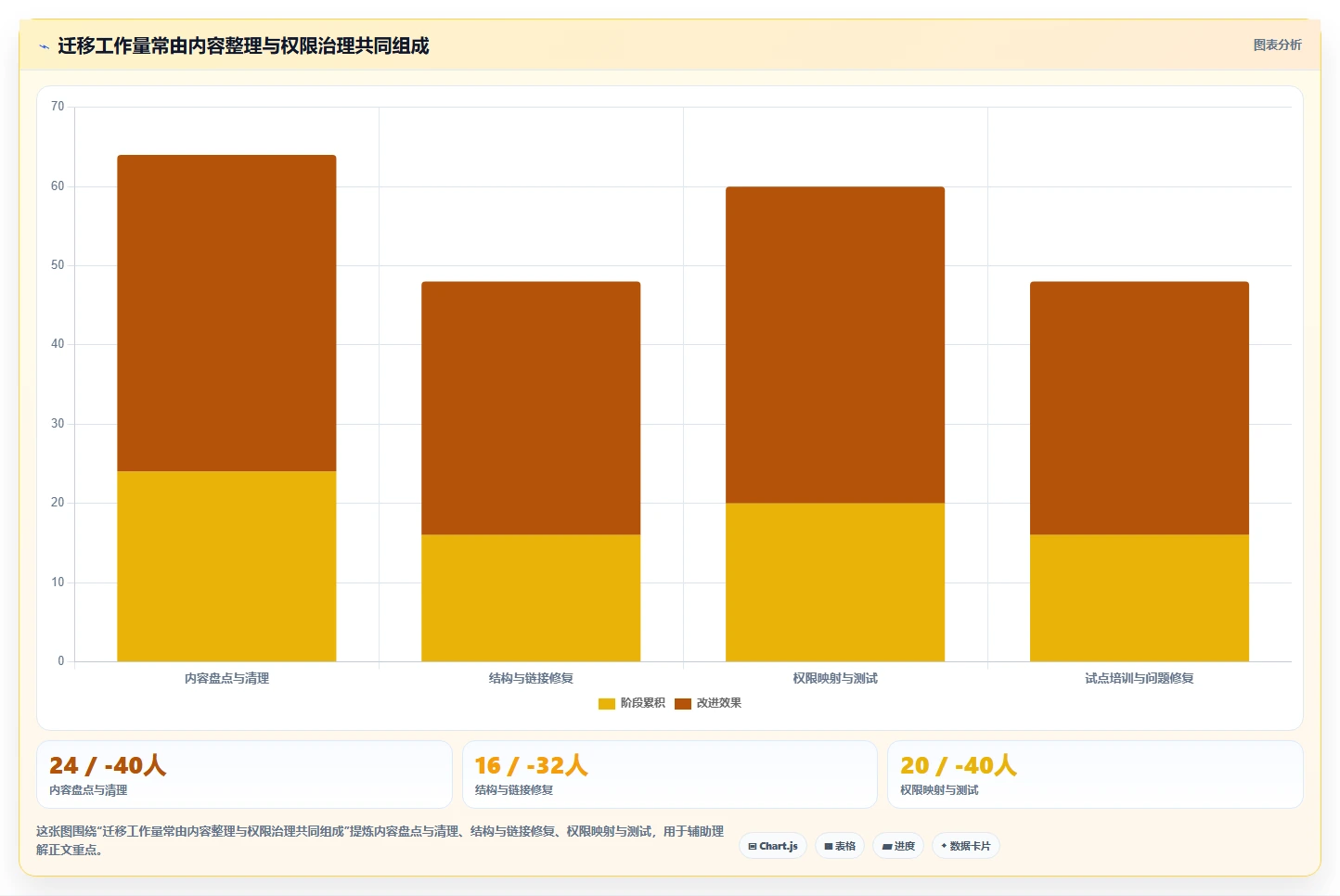Click the x-axis label 内容盘点与清理
Screen dimensions: 1340x896
click(226, 679)
